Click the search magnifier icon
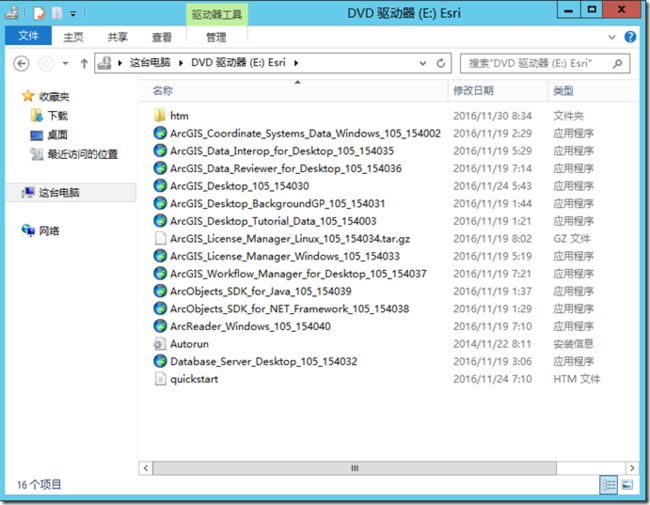Viewport: 650px width, 505px height. click(x=618, y=63)
